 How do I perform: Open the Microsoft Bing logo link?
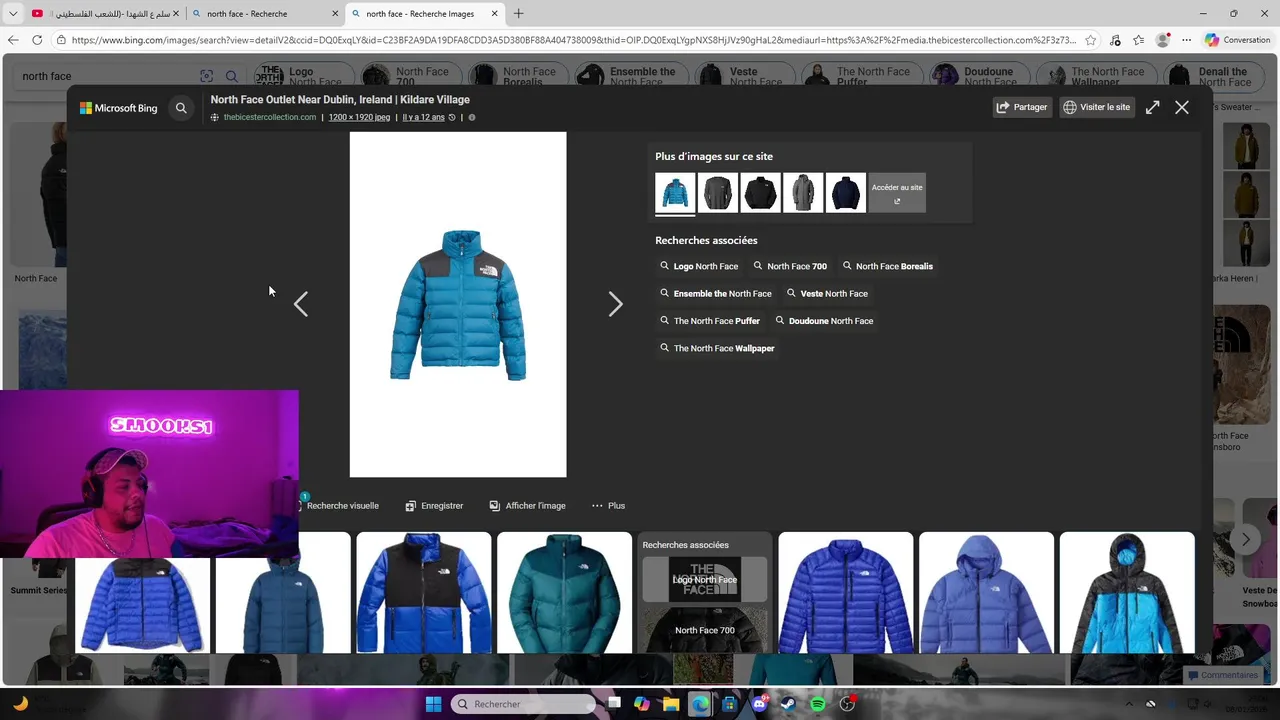pyautogui.click(x=119, y=108)
